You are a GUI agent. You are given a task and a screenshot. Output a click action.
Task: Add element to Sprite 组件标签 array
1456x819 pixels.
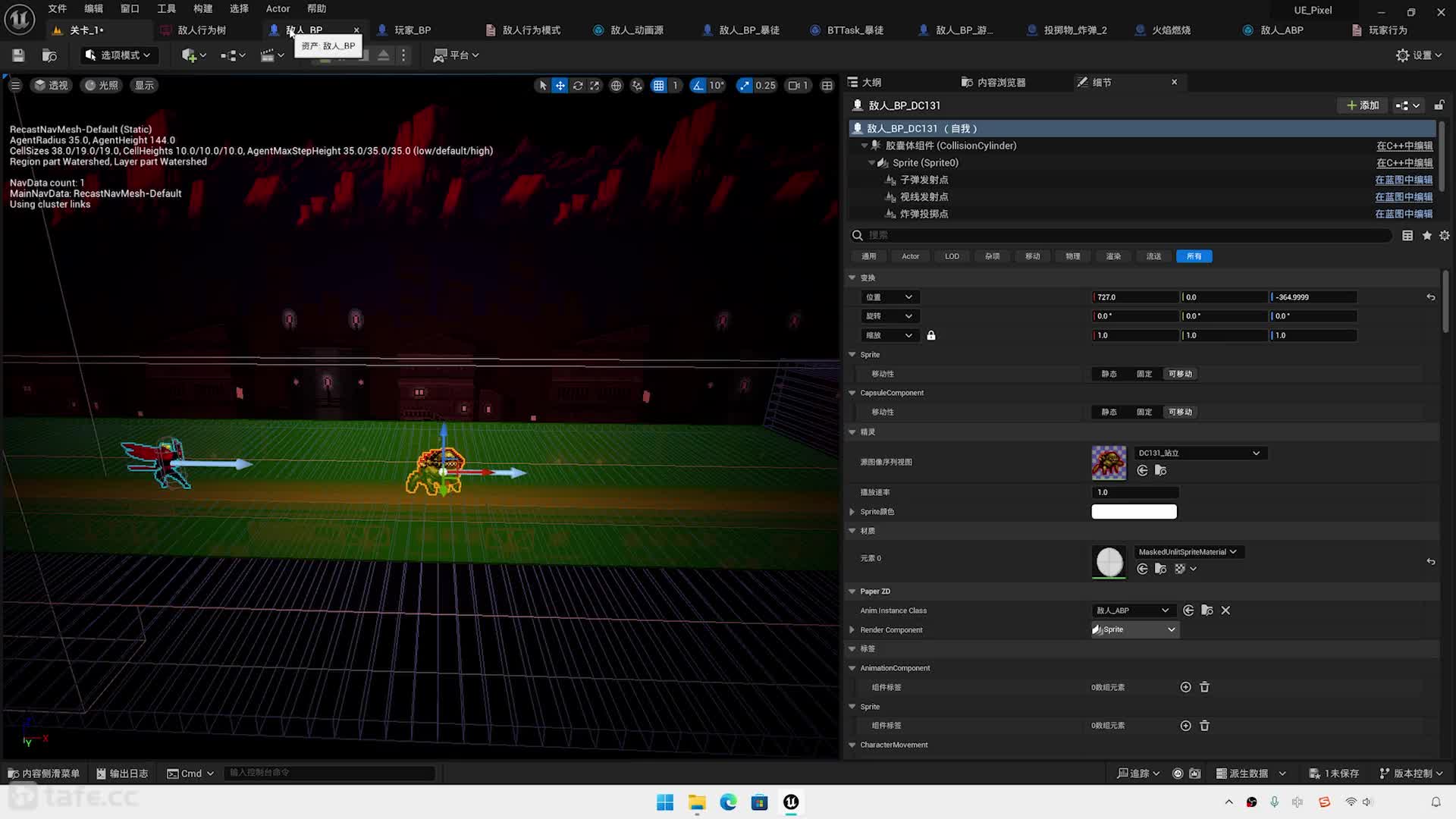coord(1185,726)
